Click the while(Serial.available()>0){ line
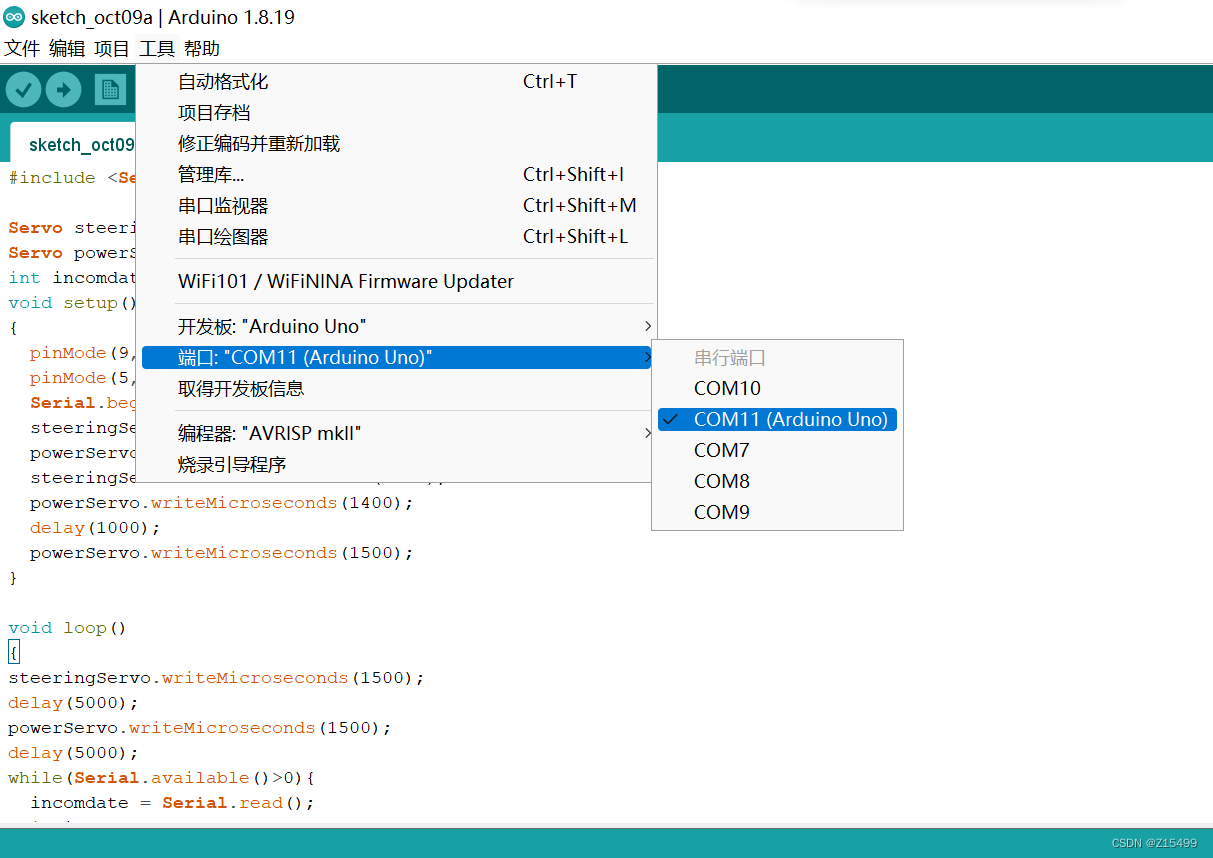Screen dimensions: 1213x858 tap(161, 778)
